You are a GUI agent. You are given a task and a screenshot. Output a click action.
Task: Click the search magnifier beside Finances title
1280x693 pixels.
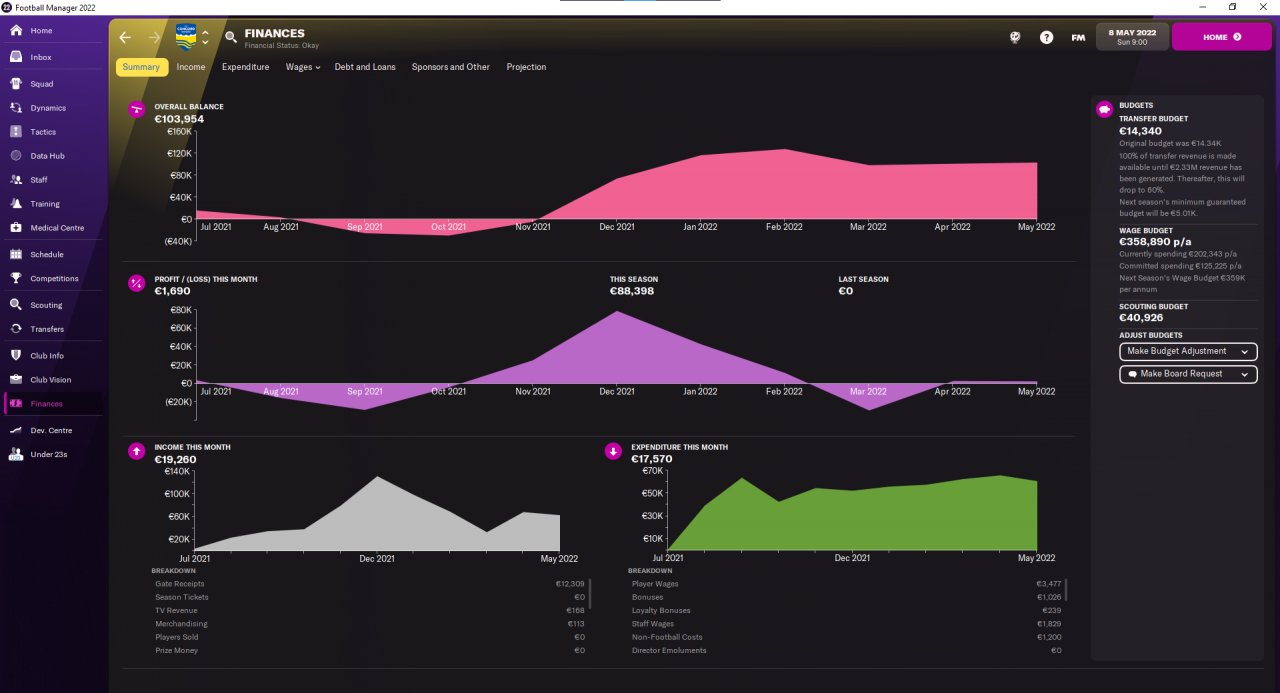[x=231, y=37]
